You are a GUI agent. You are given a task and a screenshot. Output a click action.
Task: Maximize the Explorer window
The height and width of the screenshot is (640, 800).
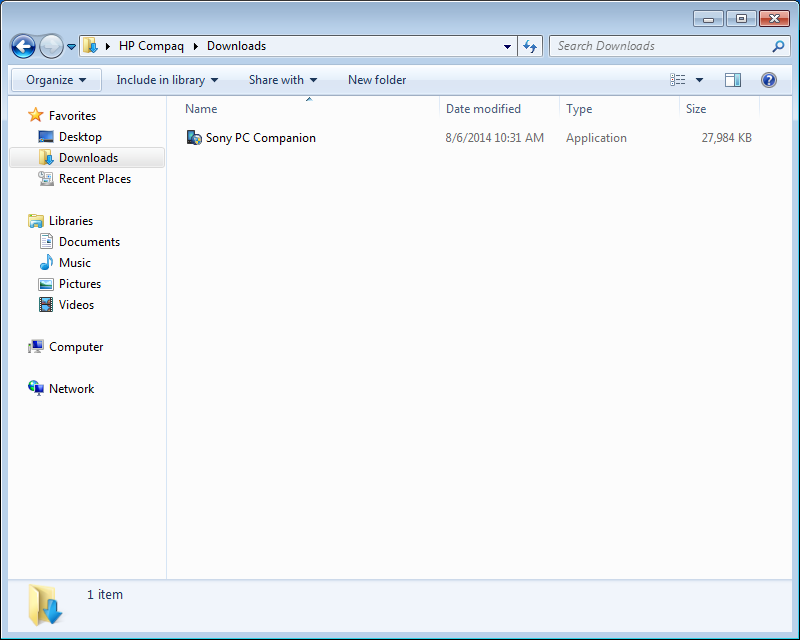(x=741, y=19)
